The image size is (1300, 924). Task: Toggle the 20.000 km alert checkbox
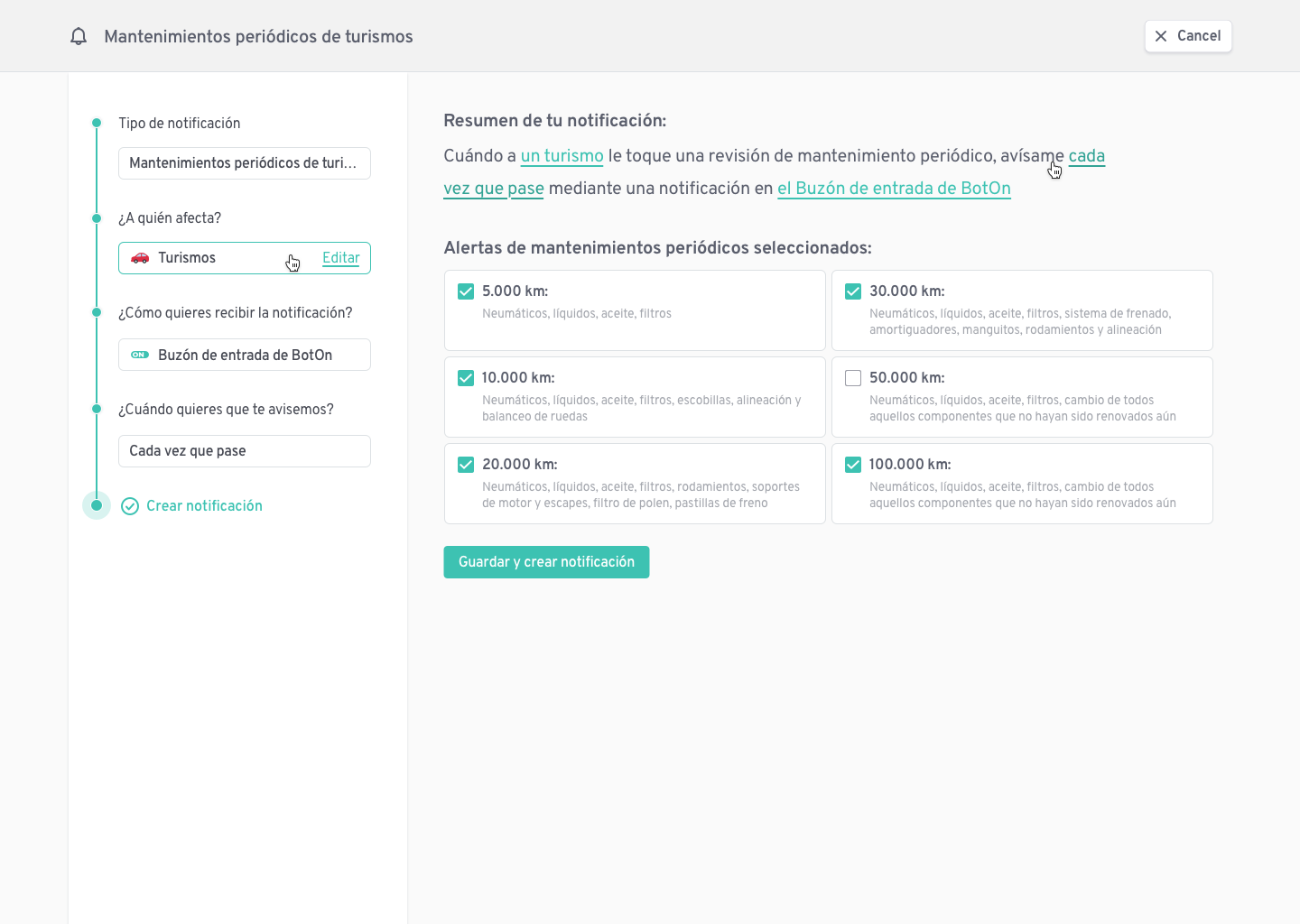coord(465,464)
